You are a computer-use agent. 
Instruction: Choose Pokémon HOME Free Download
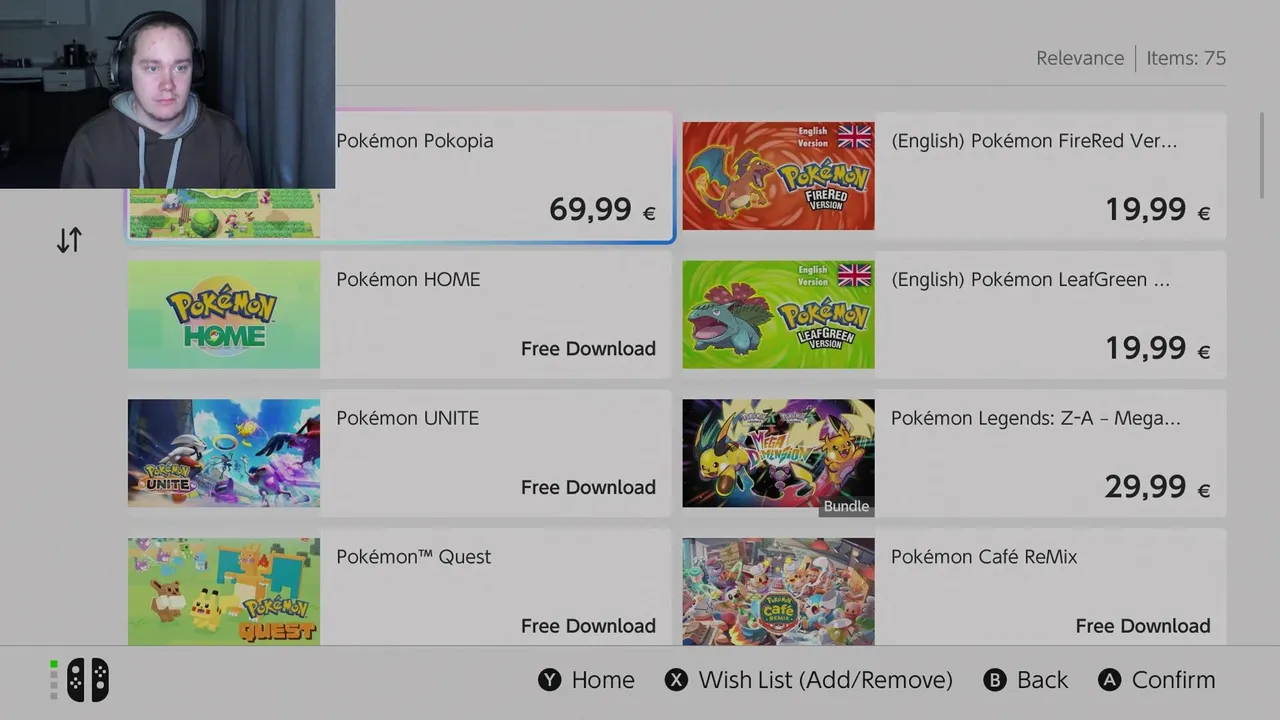(588, 348)
